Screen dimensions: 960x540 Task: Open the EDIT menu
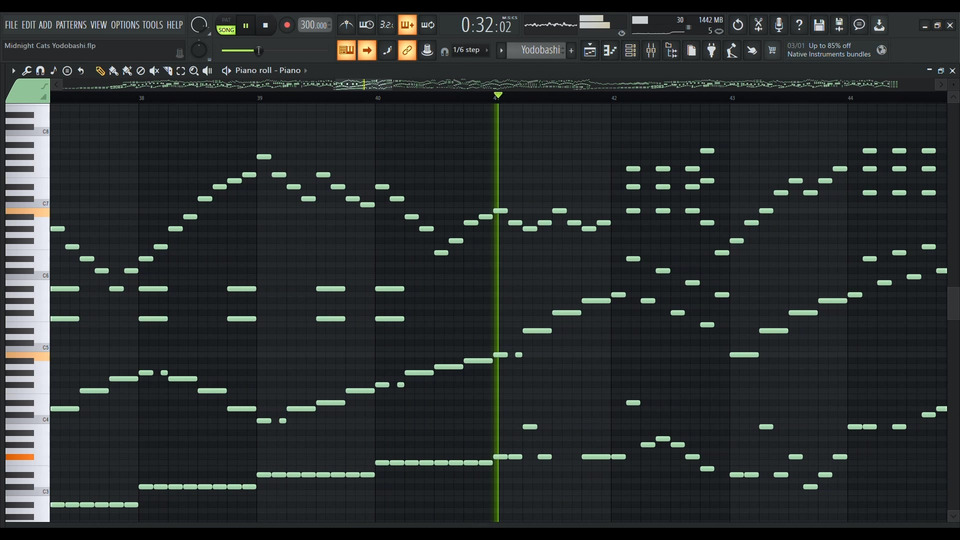[28, 25]
